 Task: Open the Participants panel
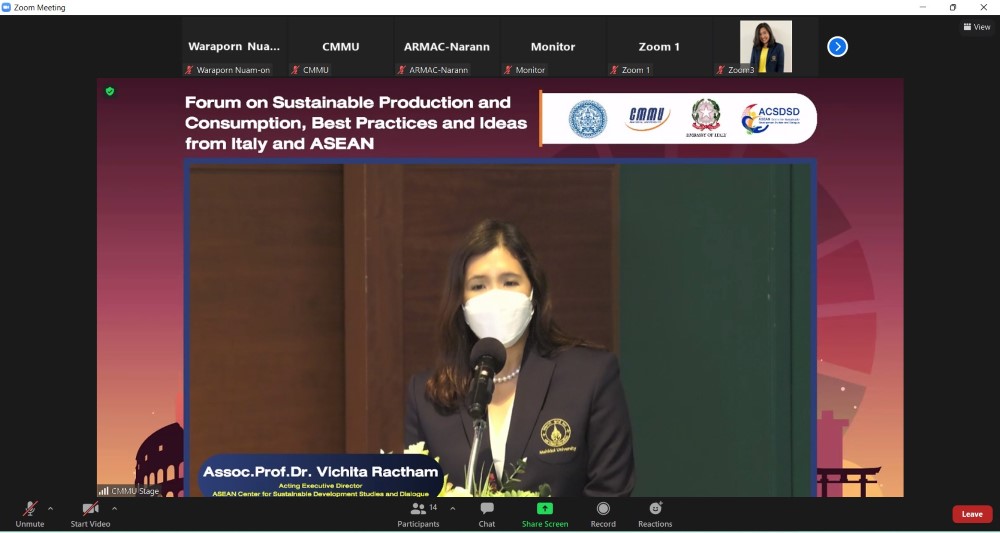418,512
